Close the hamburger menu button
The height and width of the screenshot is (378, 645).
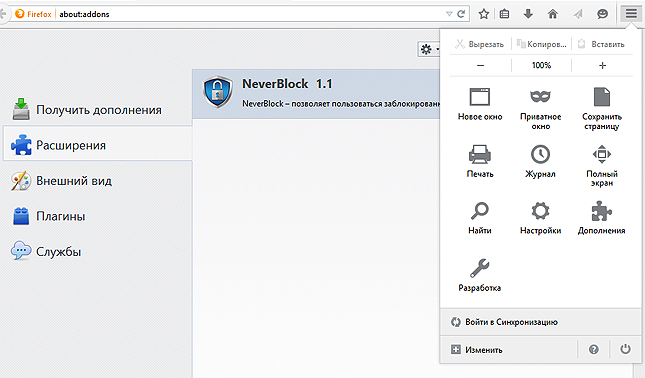point(631,14)
